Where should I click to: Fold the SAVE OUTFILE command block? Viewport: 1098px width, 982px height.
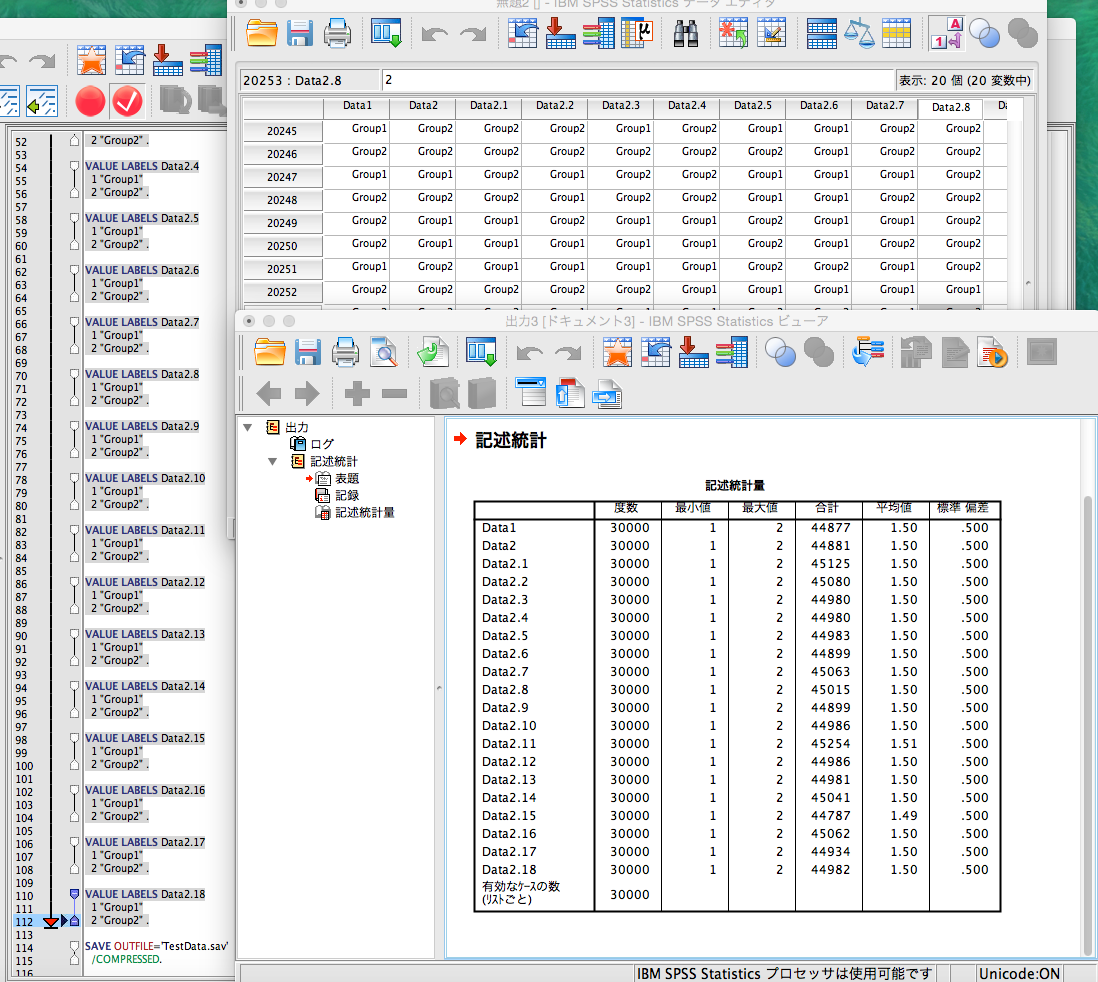[74, 946]
